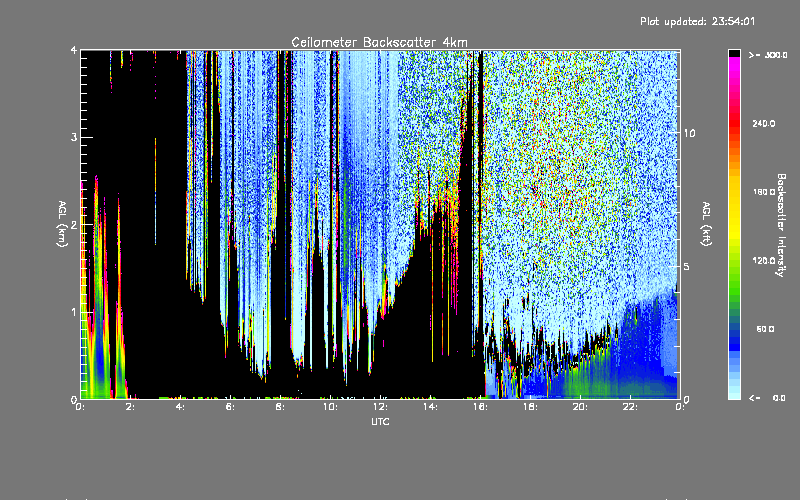Click the '20:' UTC tick label

point(581,407)
